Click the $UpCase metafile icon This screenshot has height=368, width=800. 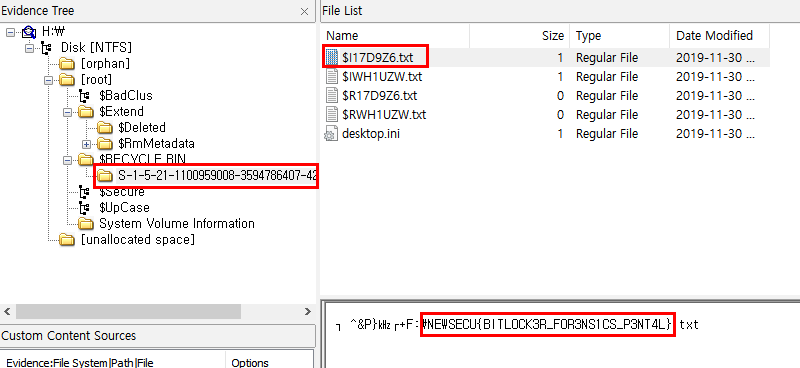[x=85, y=208]
